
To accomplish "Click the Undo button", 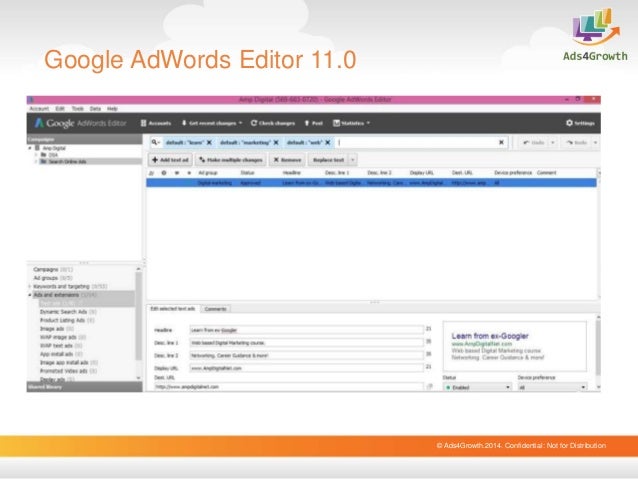I will [533, 143].
